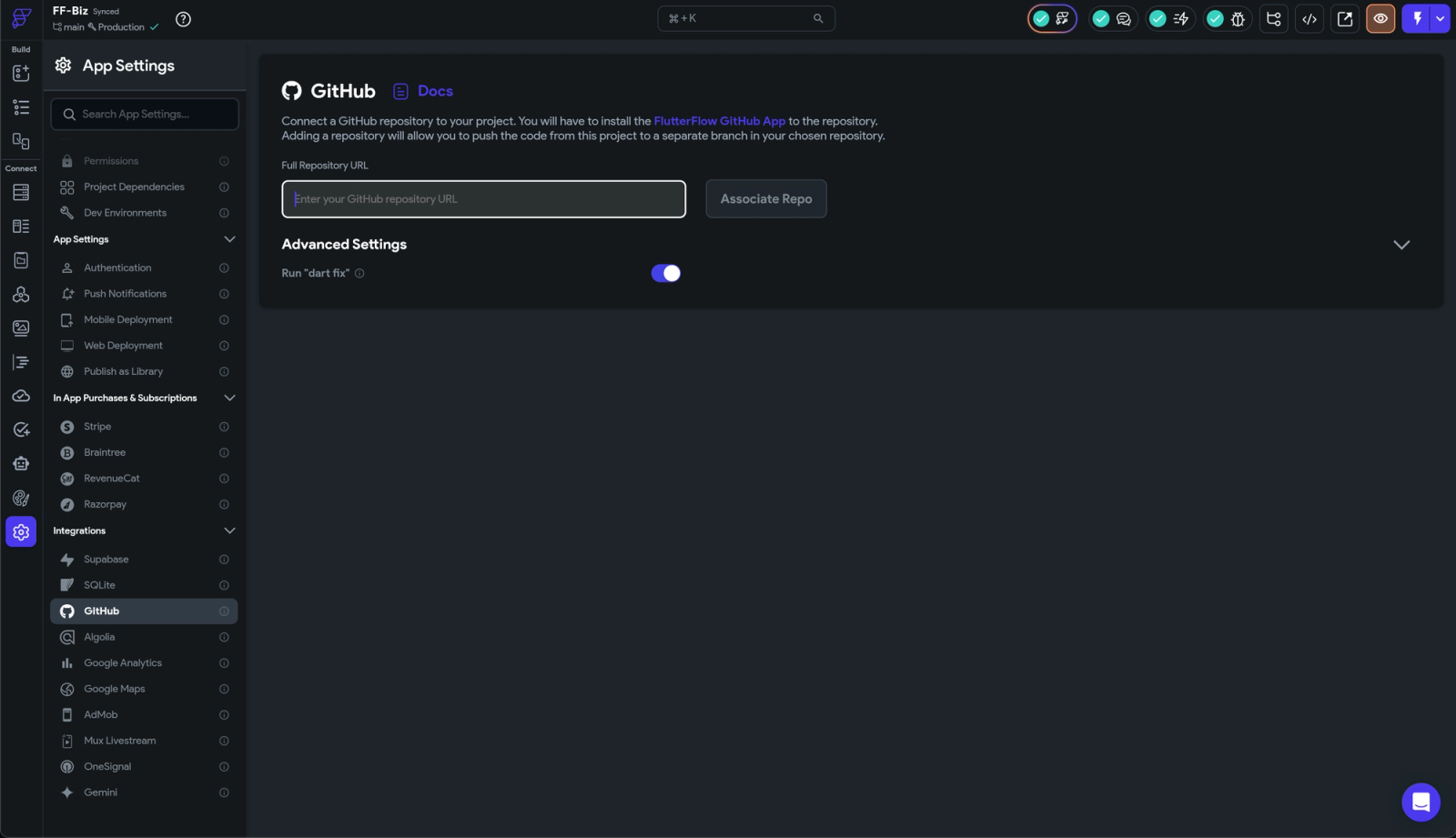Open the Storyboard pages icon in sidebar
The width and height of the screenshot is (1456, 838).
pyautogui.click(x=21, y=141)
